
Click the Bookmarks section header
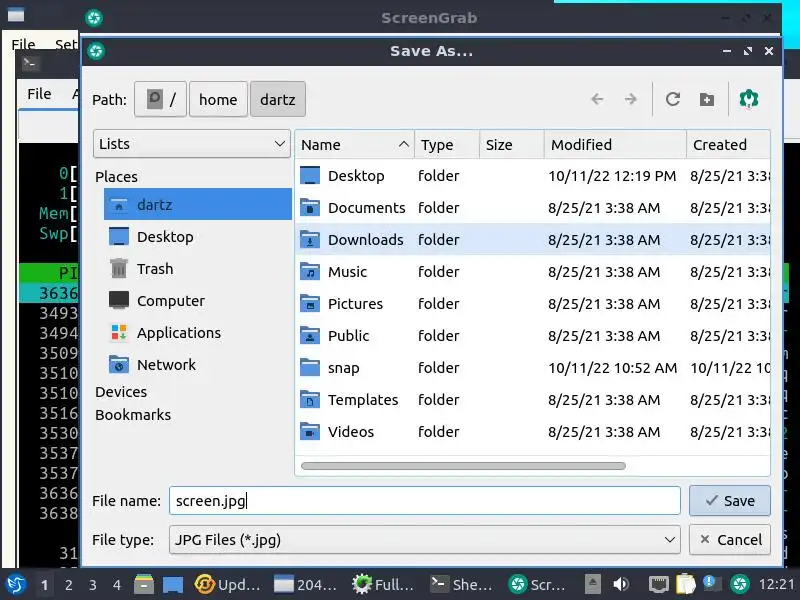[133, 415]
